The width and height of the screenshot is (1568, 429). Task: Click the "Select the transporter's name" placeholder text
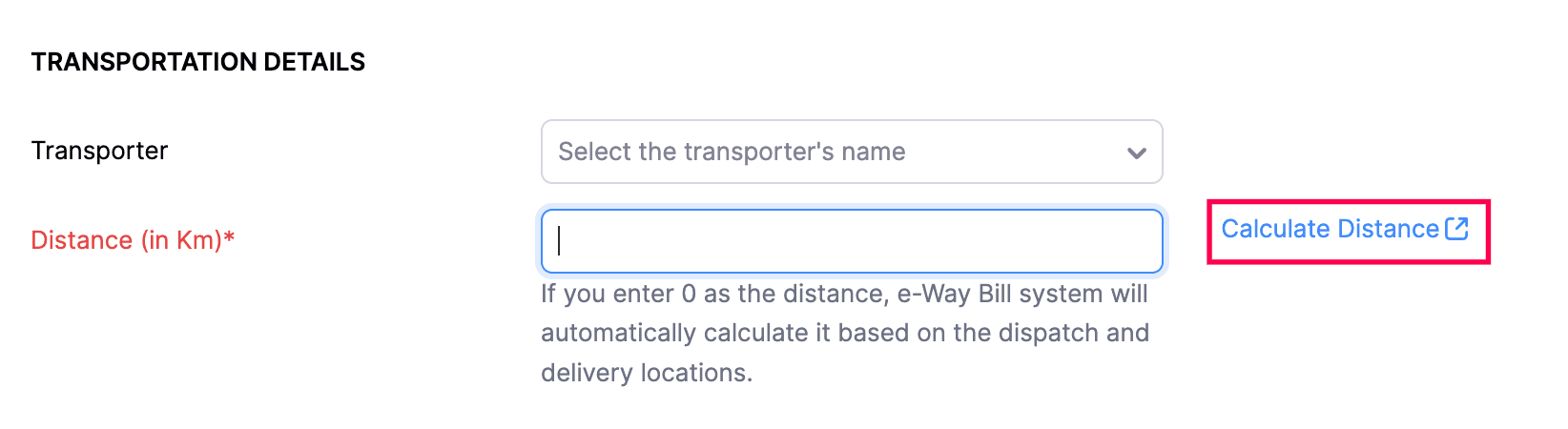point(732,152)
